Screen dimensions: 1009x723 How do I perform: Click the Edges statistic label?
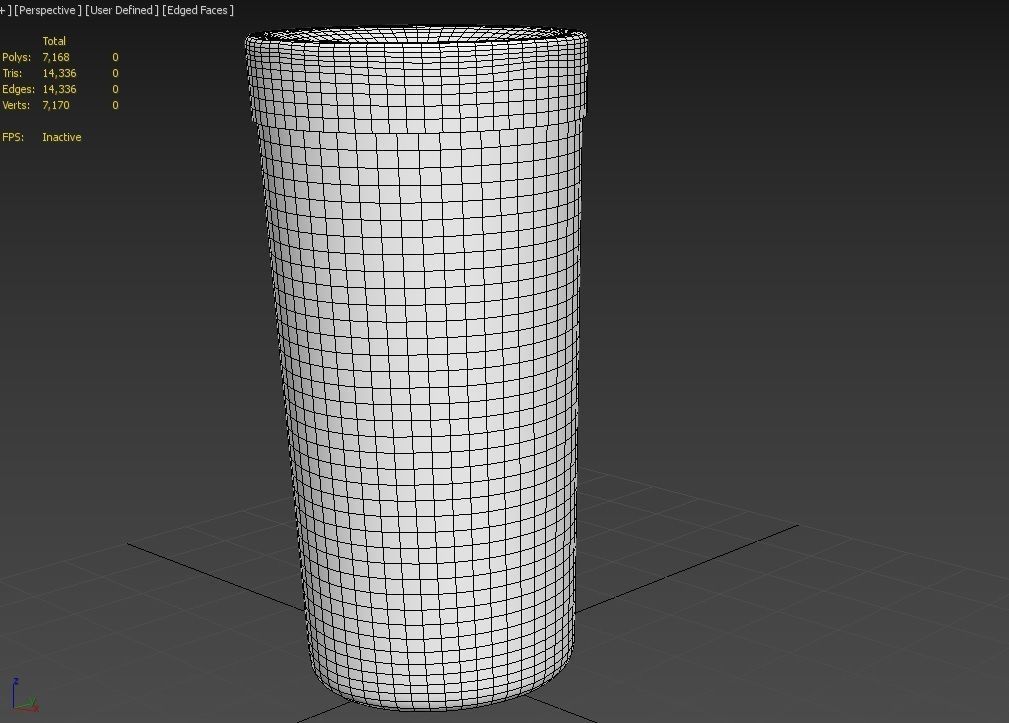tap(18, 89)
